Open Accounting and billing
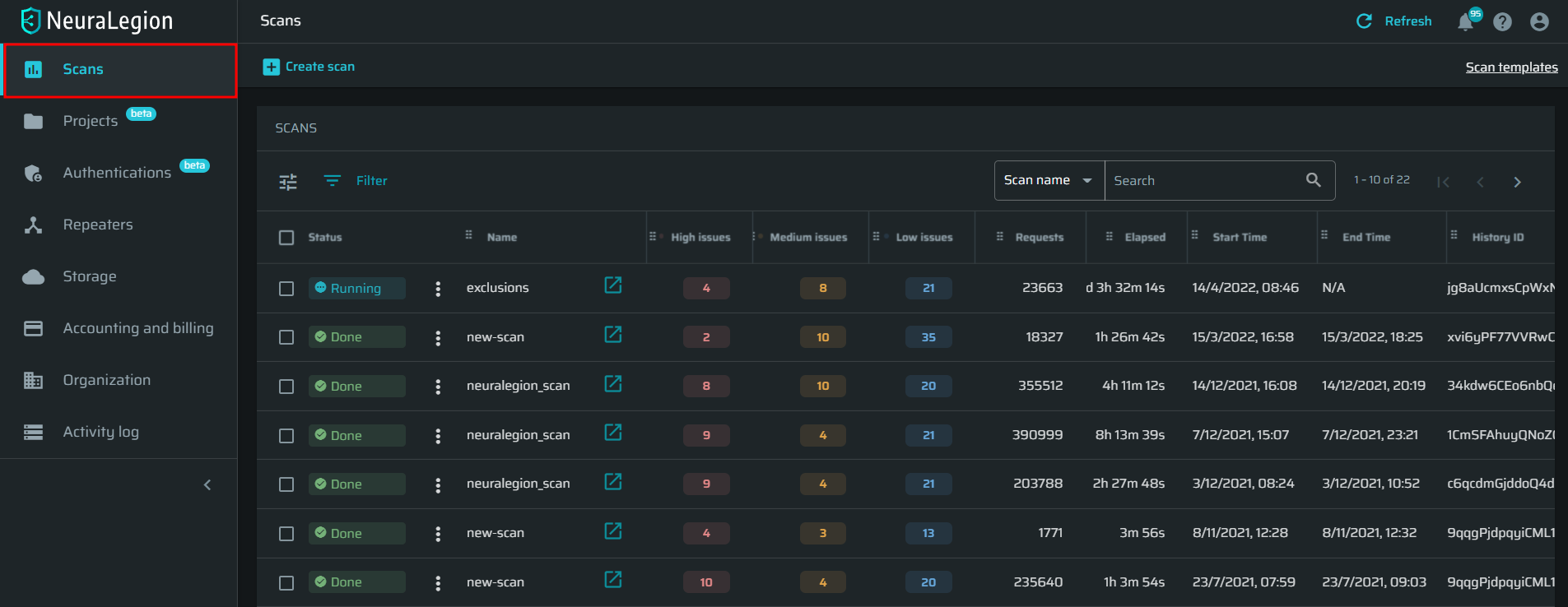1568x607 pixels. 138,328
